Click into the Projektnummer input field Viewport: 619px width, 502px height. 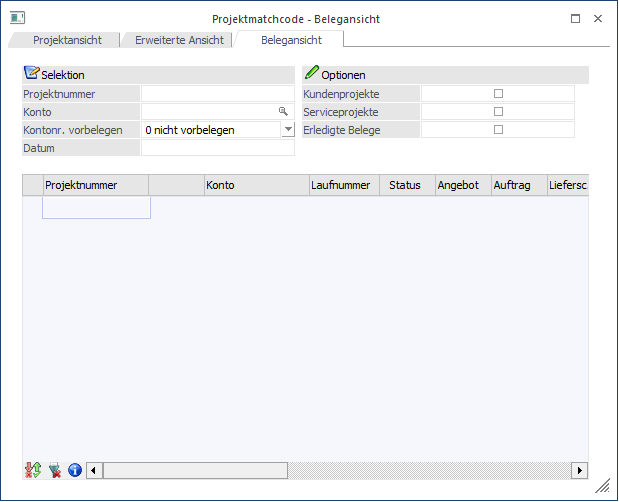click(x=217, y=93)
